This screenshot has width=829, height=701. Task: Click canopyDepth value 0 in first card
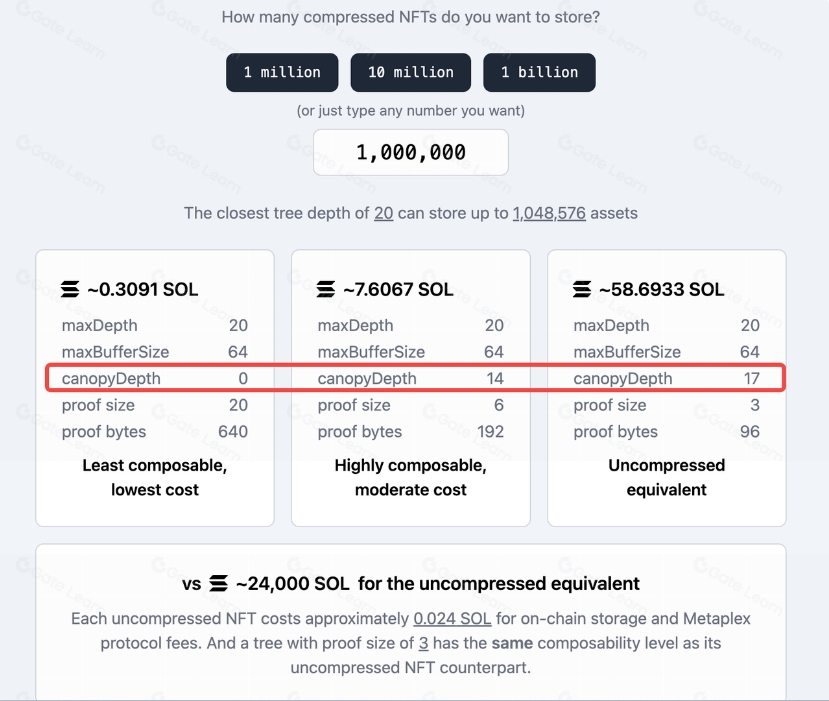[x=243, y=379]
